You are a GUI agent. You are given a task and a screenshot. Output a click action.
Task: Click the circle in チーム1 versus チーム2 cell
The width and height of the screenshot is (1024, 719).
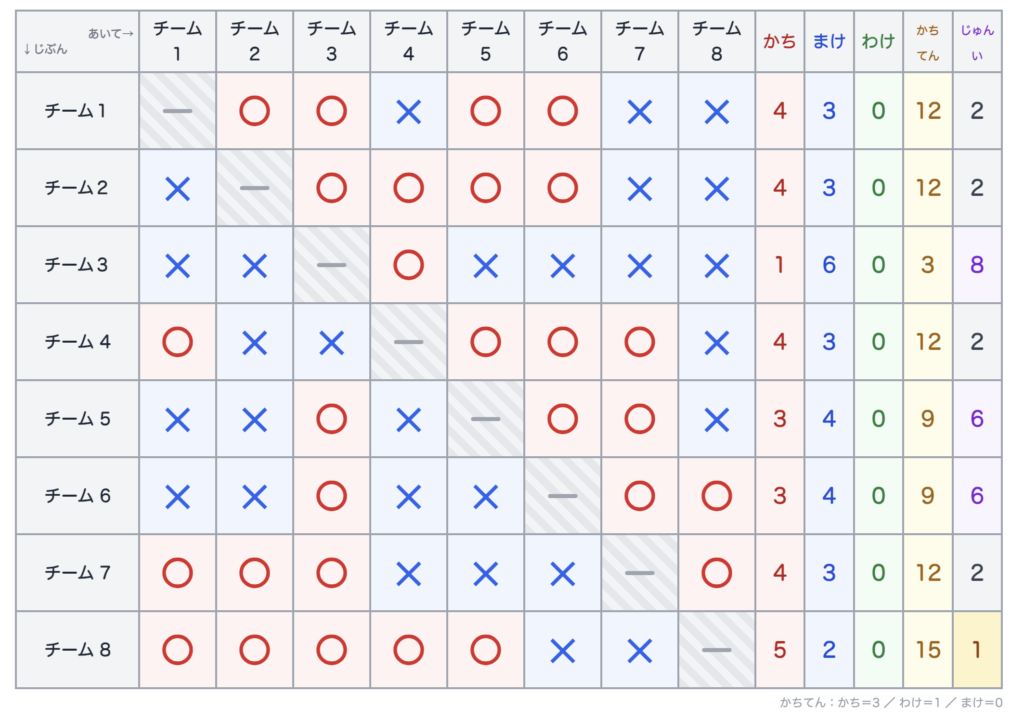point(254,111)
